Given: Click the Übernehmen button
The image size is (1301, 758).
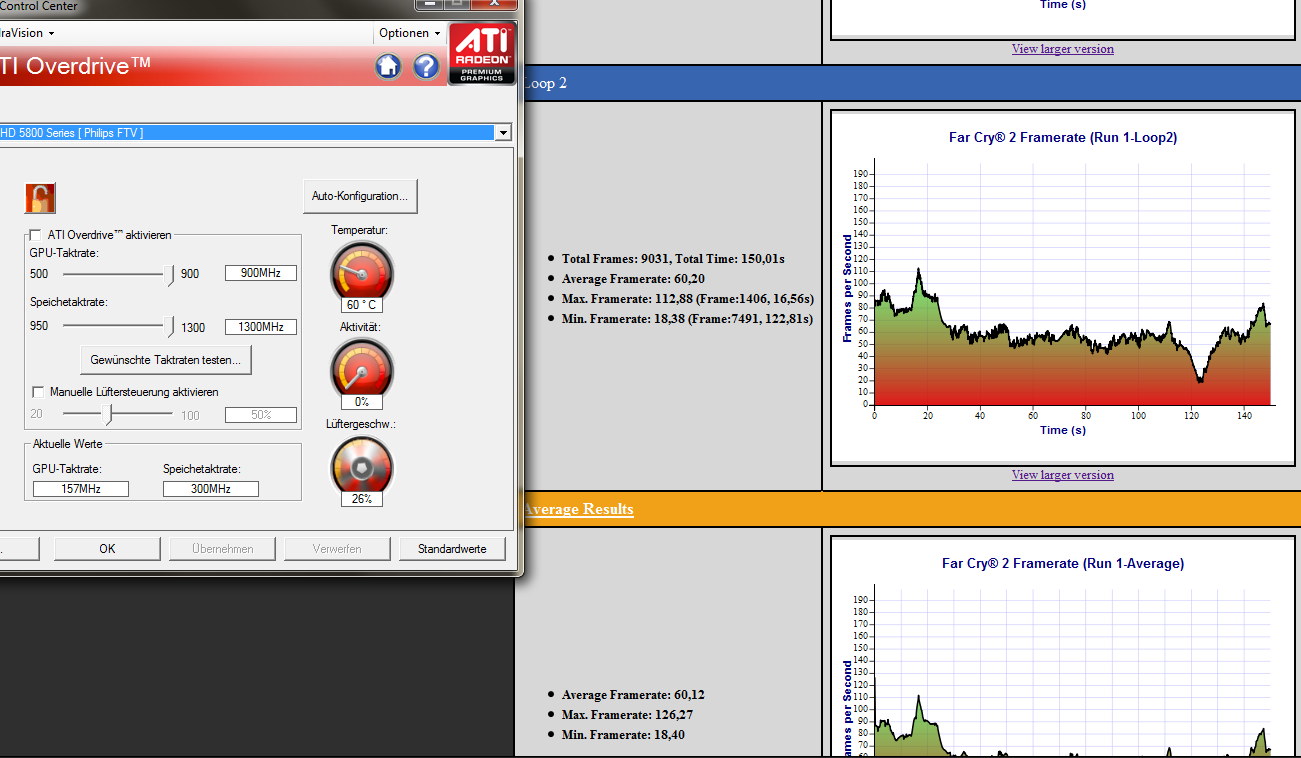Looking at the screenshot, I should (x=222, y=549).
